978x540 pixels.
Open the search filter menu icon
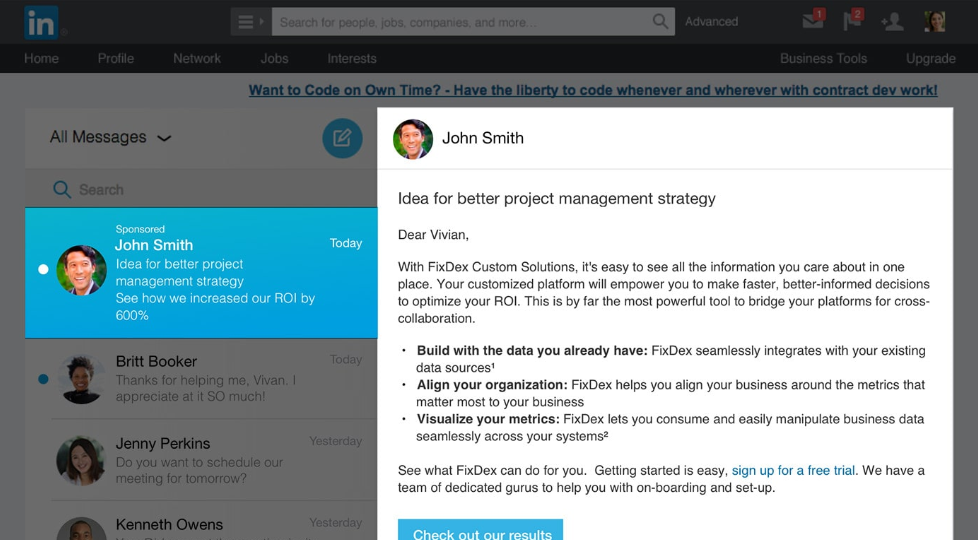coord(251,22)
